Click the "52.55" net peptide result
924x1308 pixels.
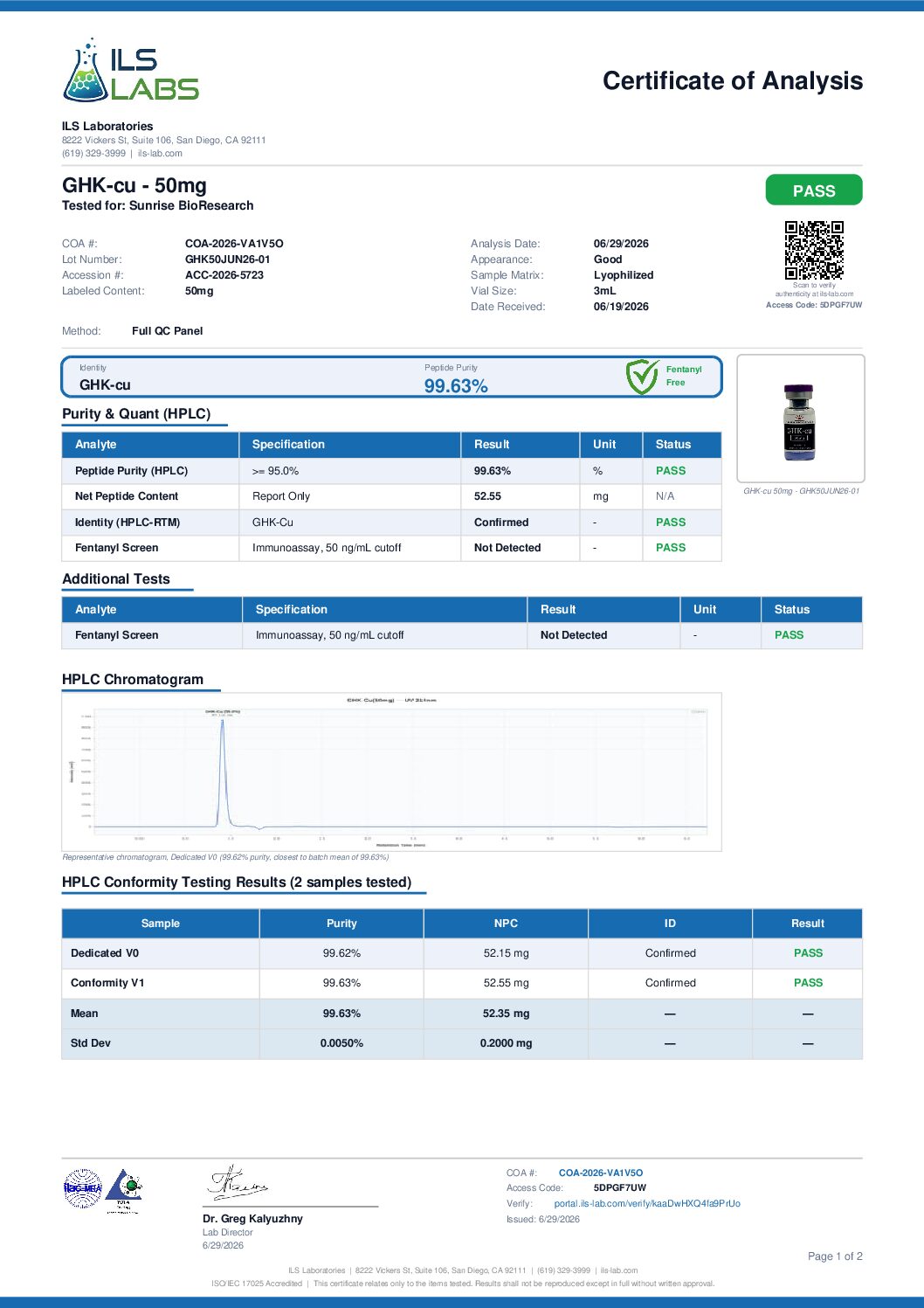pyautogui.click(x=487, y=496)
